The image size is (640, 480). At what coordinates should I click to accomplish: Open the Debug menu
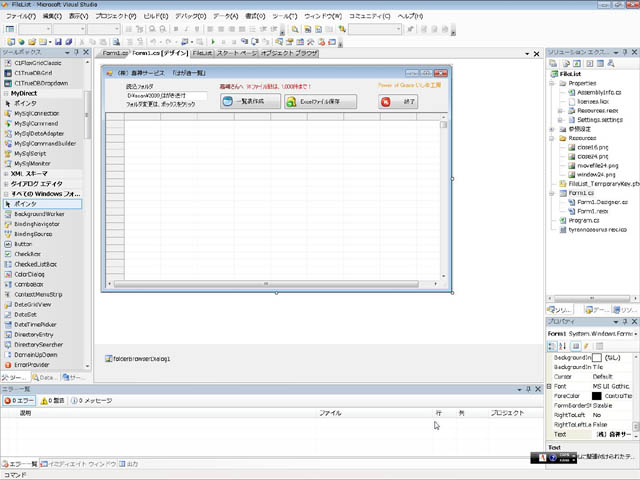coord(191,16)
